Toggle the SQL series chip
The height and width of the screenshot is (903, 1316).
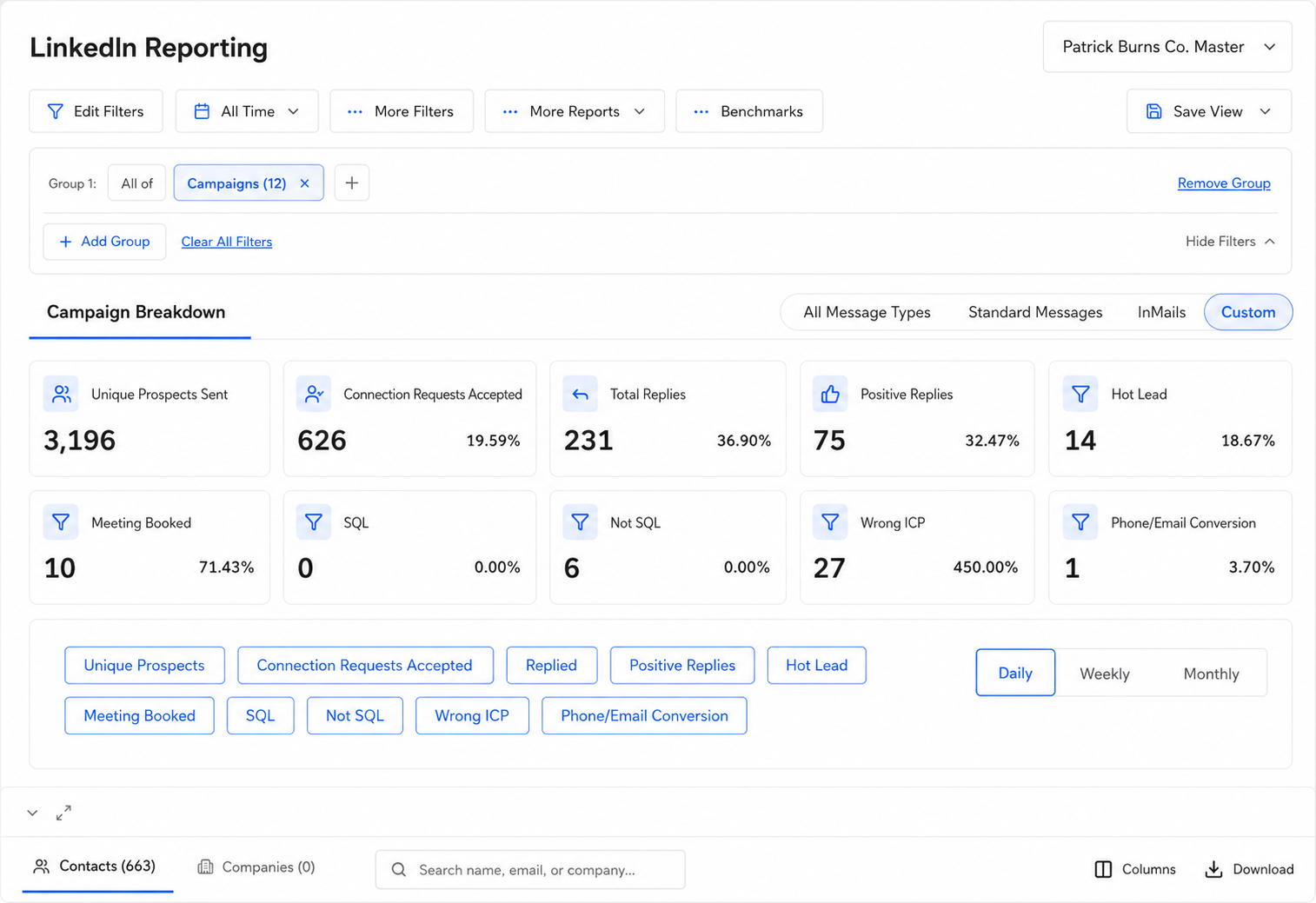tap(261, 715)
